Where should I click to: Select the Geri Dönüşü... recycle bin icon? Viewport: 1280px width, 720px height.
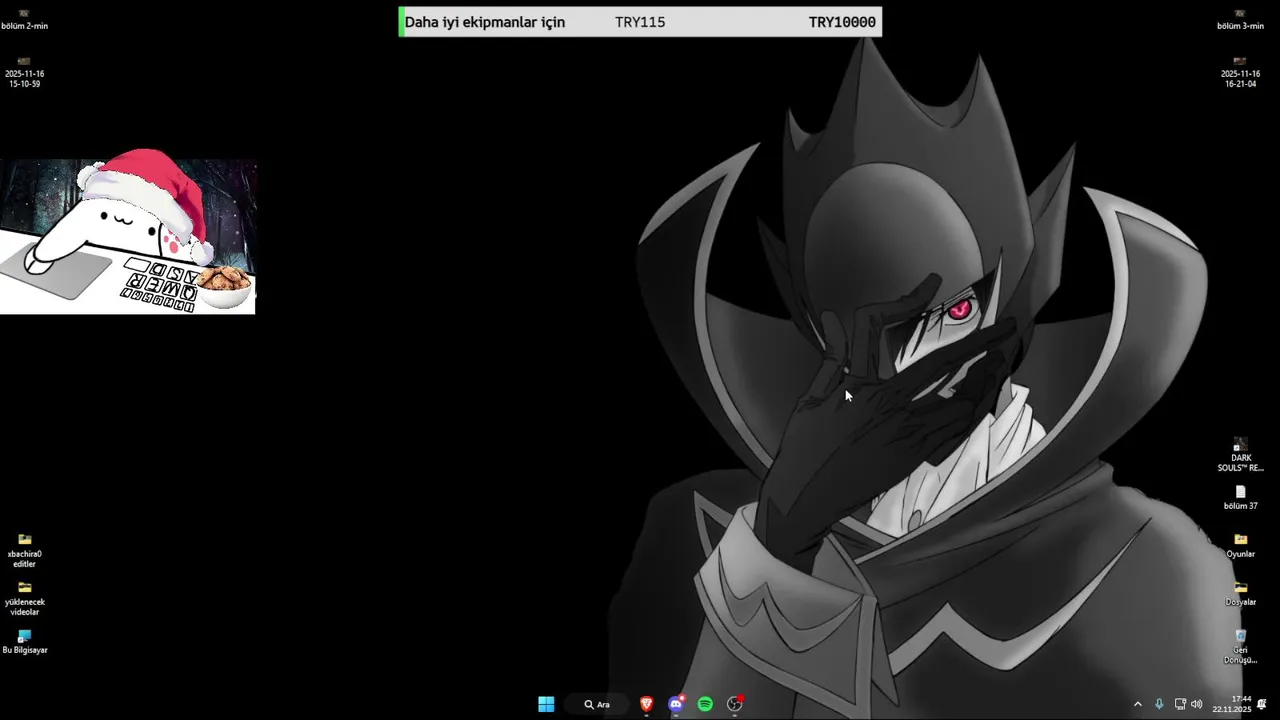pos(1240,647)
